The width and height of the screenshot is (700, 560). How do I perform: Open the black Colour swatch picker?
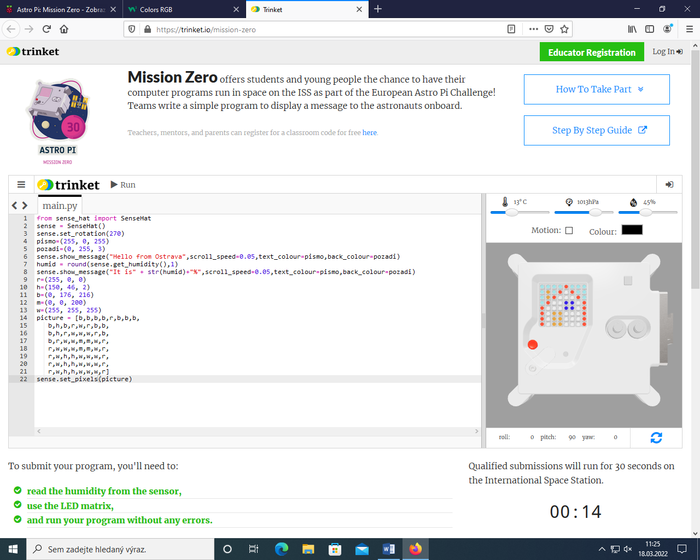coord(631,230)
